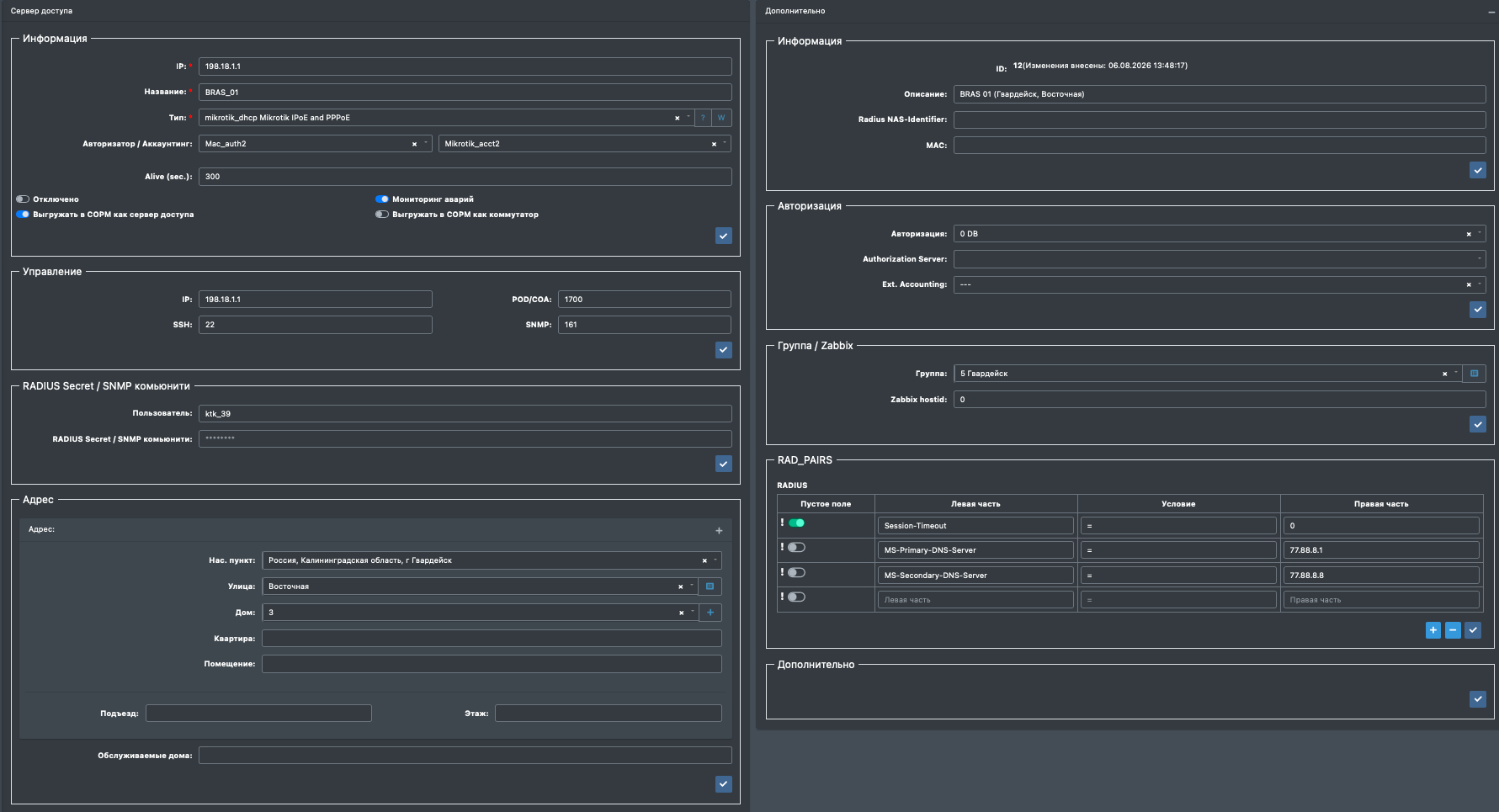Open the group list icon beside 5 Гвардейск
Viewport: 1499px width, 812px height.
[x=1475, y=374]
